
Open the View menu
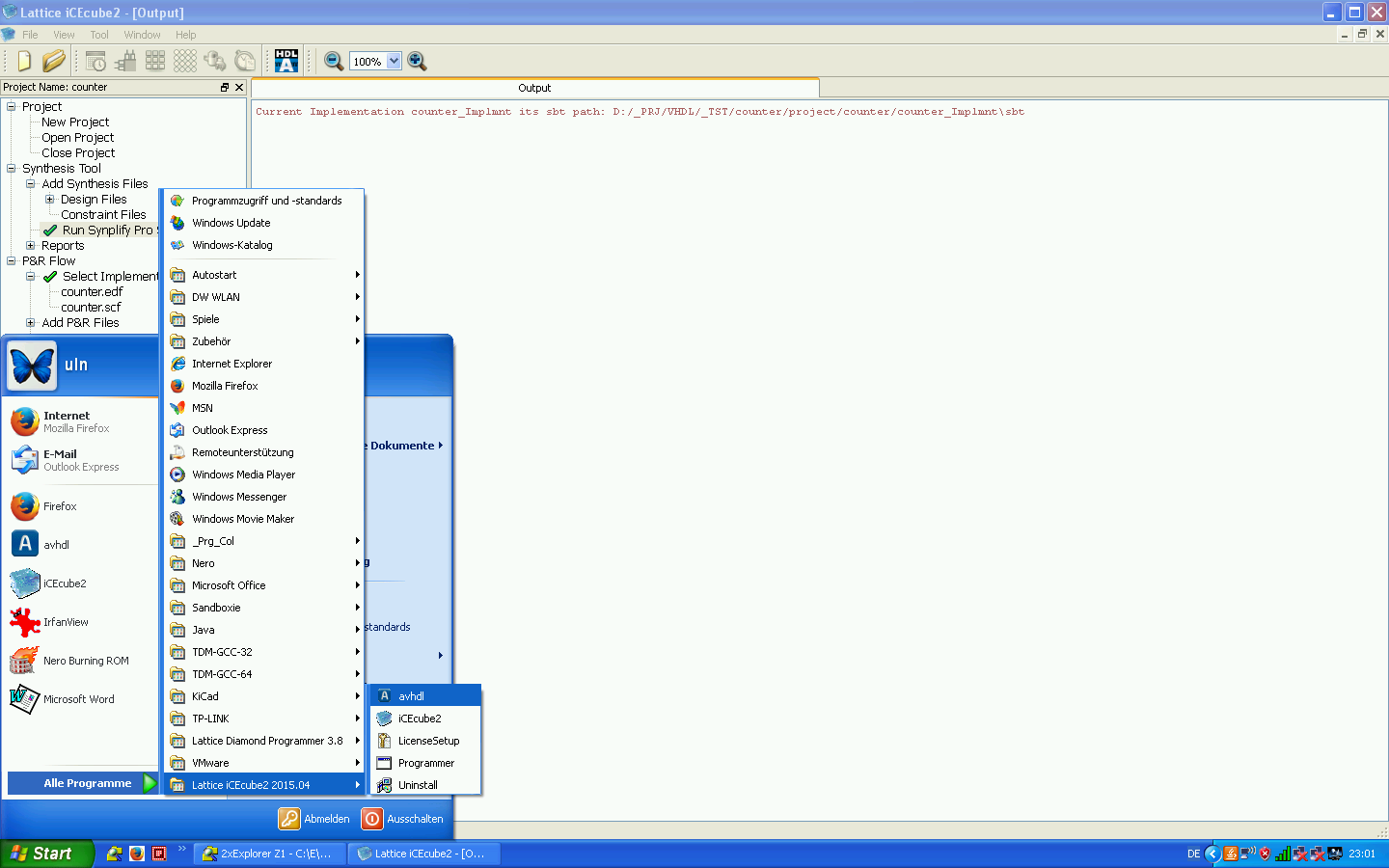click(x=64, y=35)
